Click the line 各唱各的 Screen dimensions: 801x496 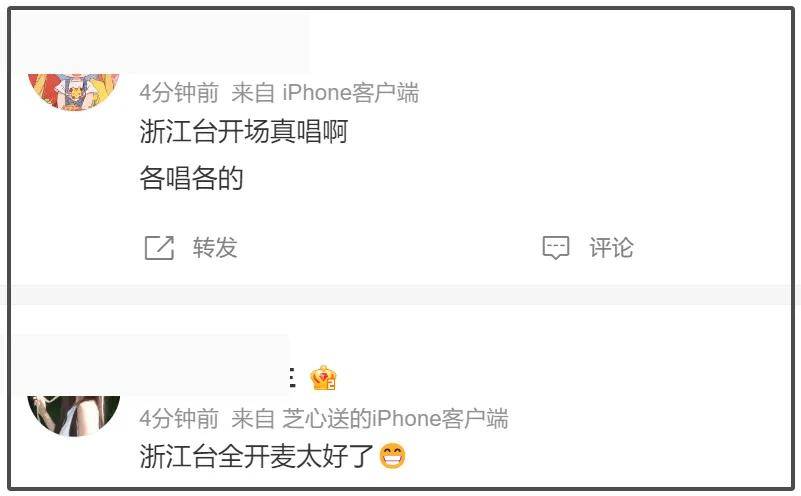191,178
